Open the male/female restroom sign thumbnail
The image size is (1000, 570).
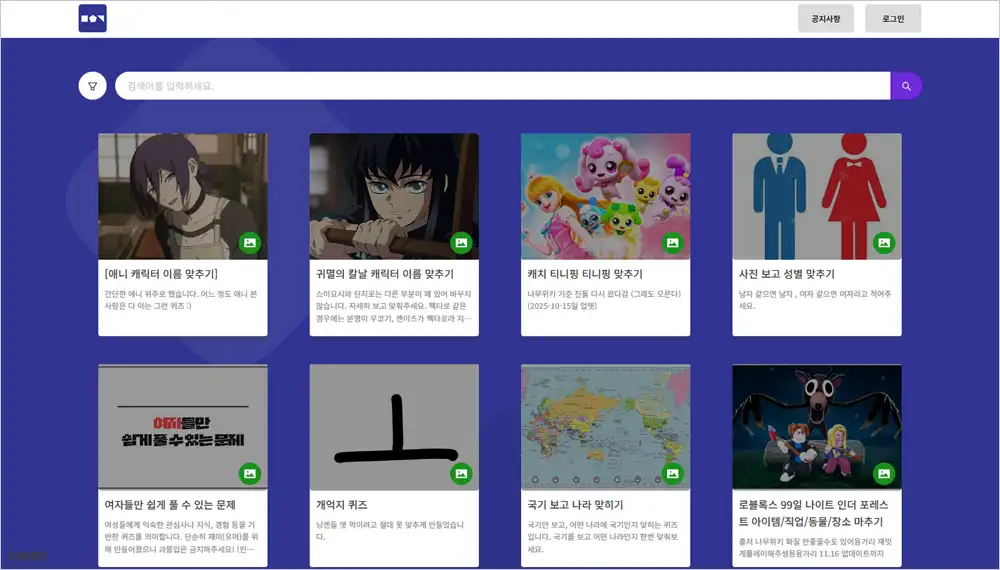(817, 196)
